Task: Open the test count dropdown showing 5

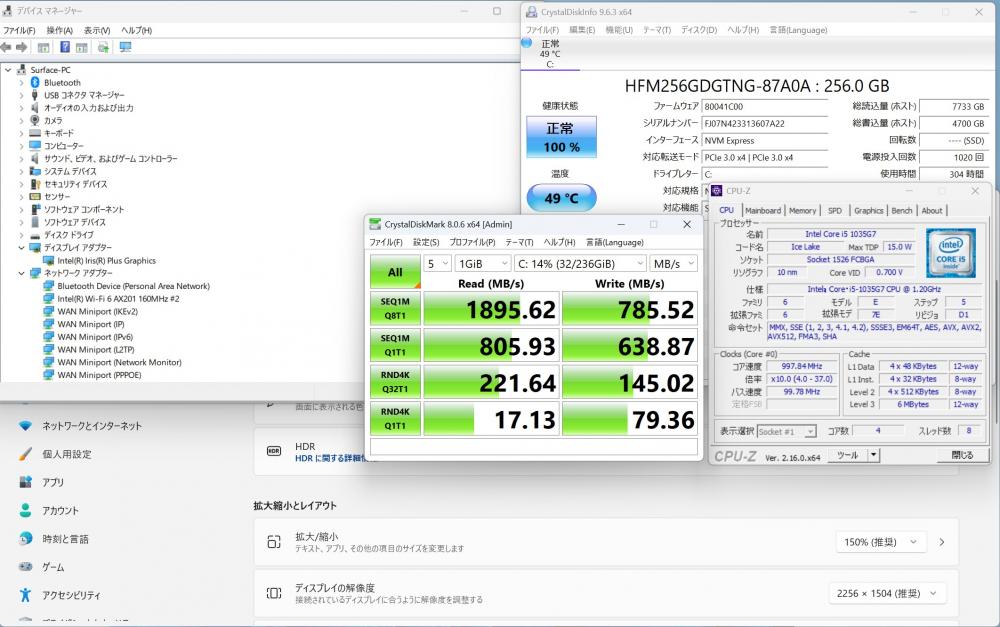Action: coord(438,263)
